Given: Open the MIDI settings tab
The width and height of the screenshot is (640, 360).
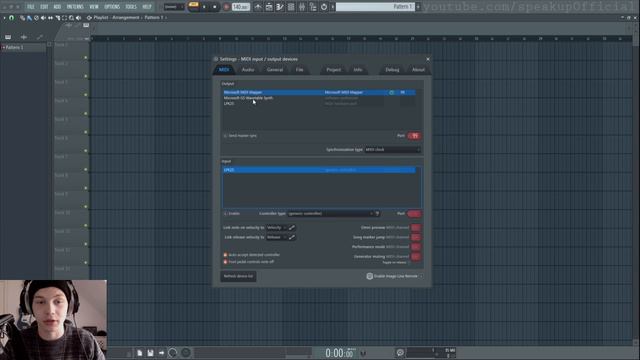Looking at the screenshot, I should (x=224, y=70).
